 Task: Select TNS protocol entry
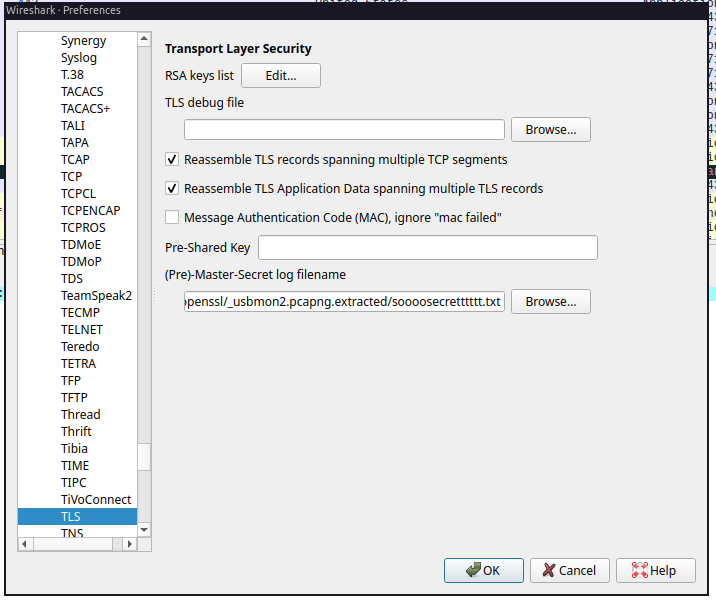click(x=72, y=533)
